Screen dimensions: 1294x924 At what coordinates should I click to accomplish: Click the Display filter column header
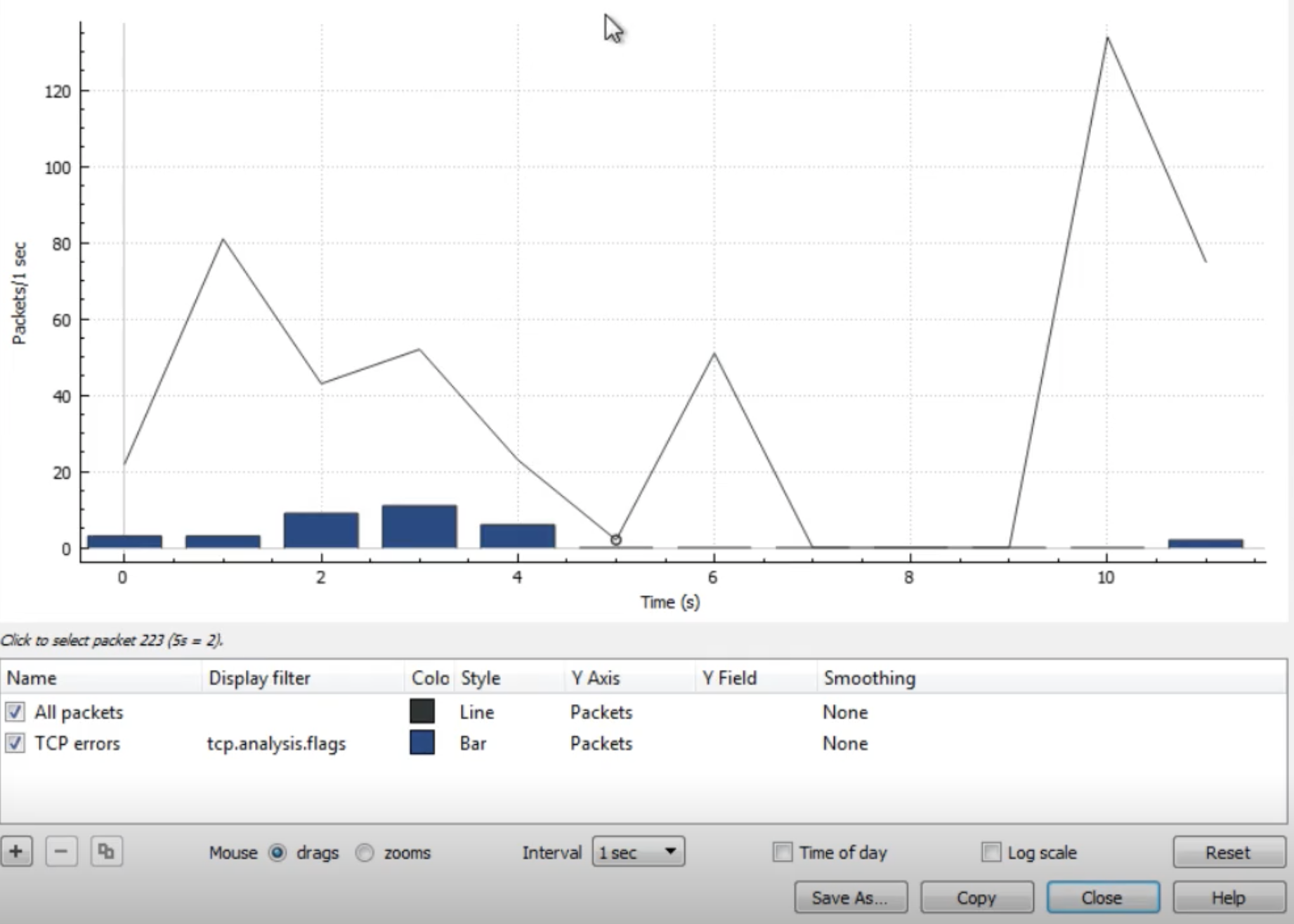point(260,678)
